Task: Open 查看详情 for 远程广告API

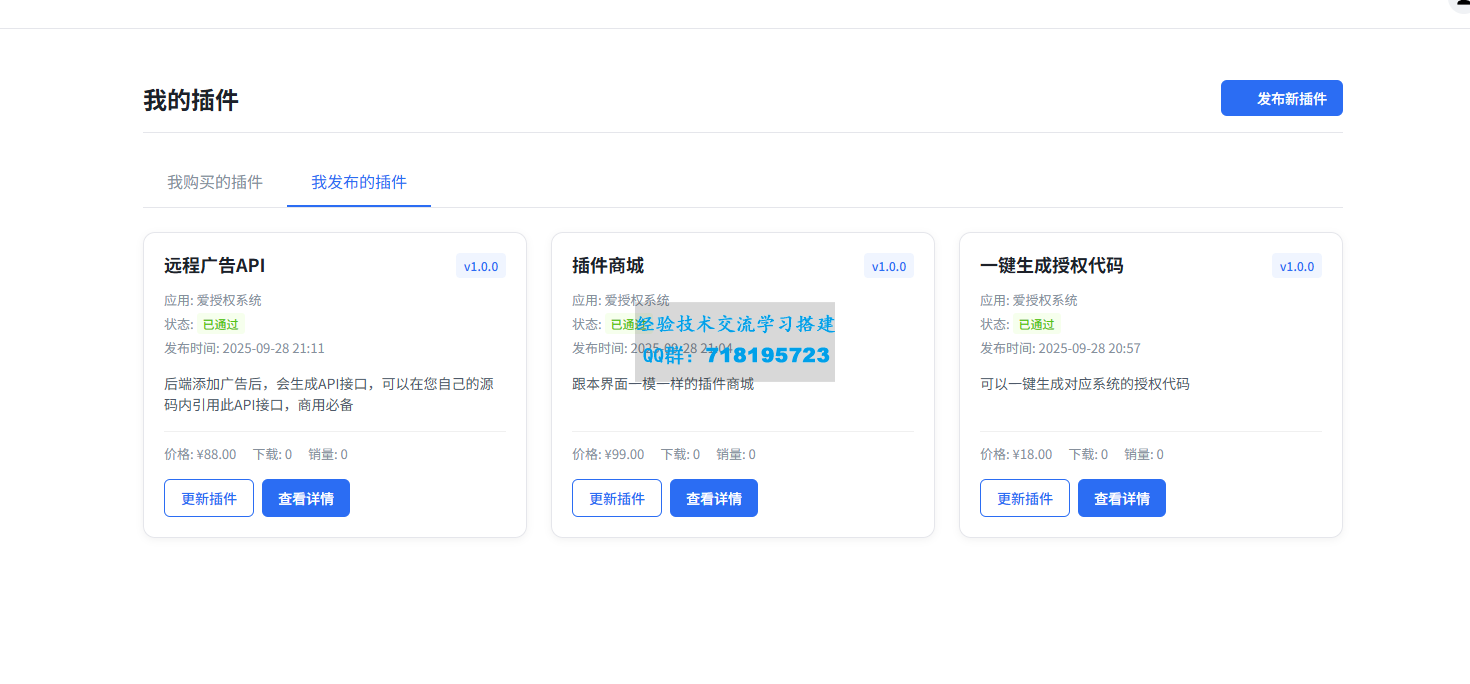Action: pyautogui.click(x=306, y=498)
